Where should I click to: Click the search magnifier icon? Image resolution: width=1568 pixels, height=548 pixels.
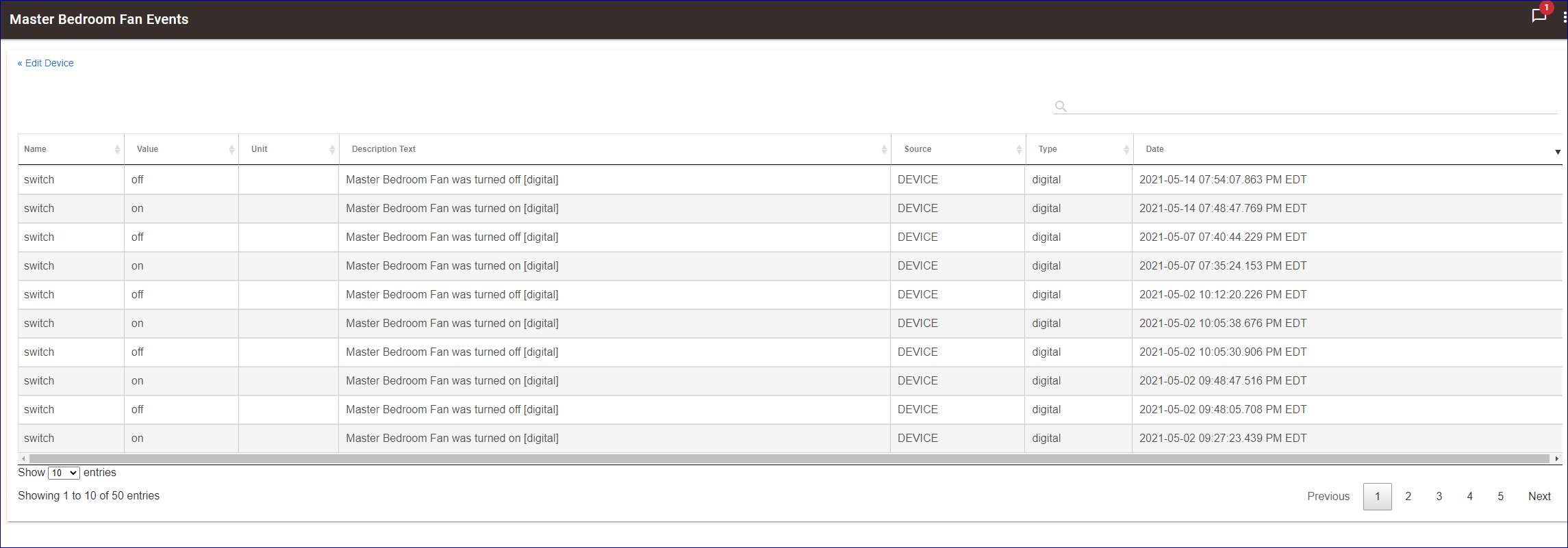point(1061,106)
